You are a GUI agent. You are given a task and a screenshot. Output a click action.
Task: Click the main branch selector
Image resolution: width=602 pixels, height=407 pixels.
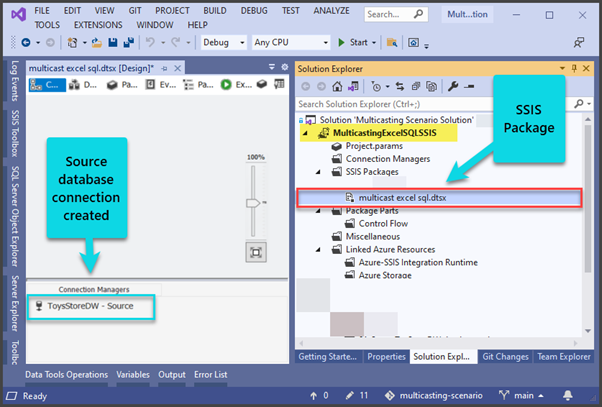521,395
